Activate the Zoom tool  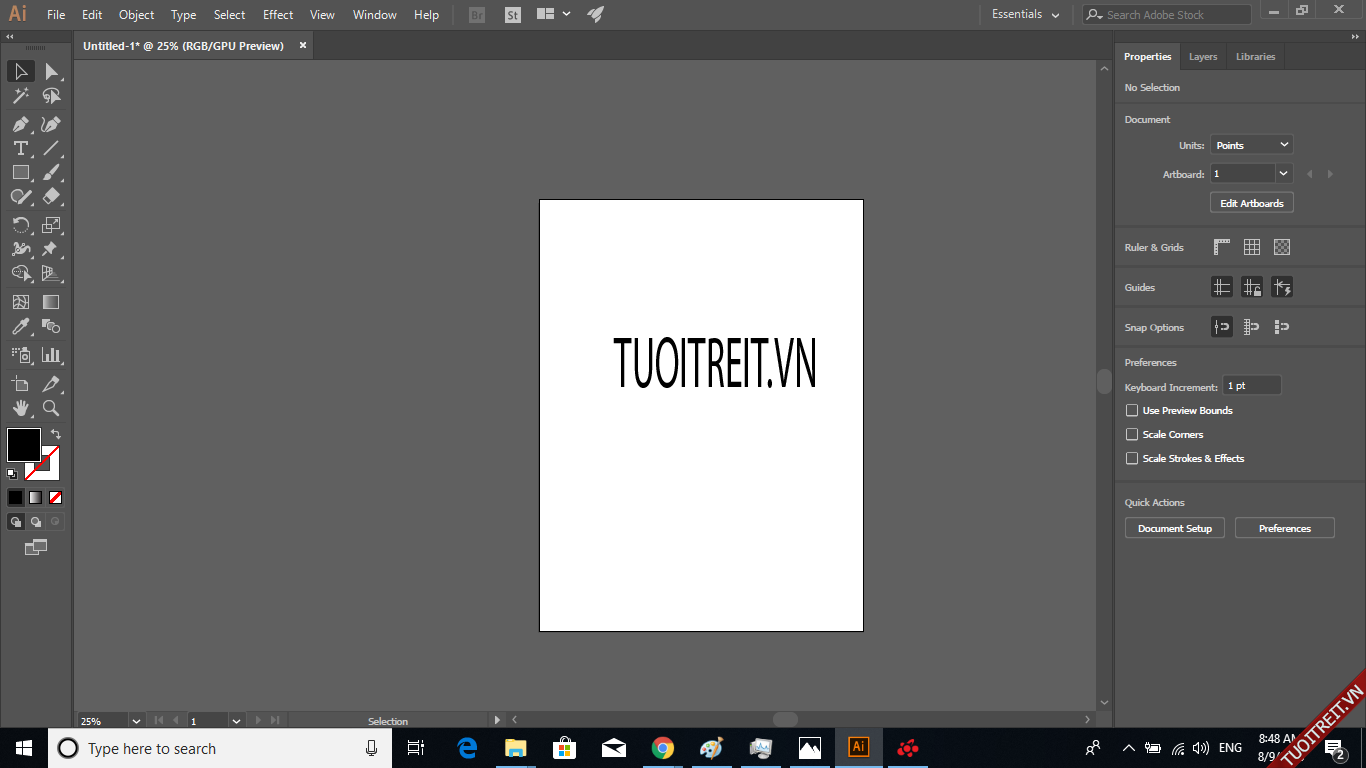pos(51,408)
